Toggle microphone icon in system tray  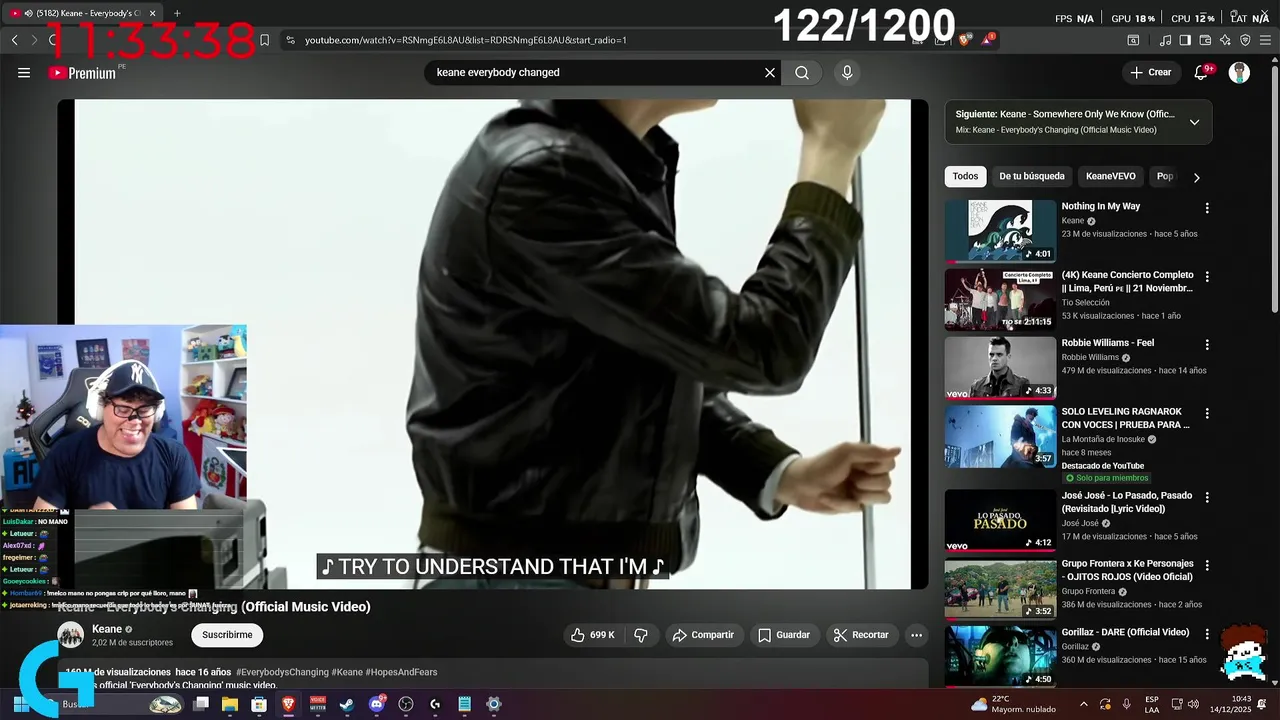1126,704
